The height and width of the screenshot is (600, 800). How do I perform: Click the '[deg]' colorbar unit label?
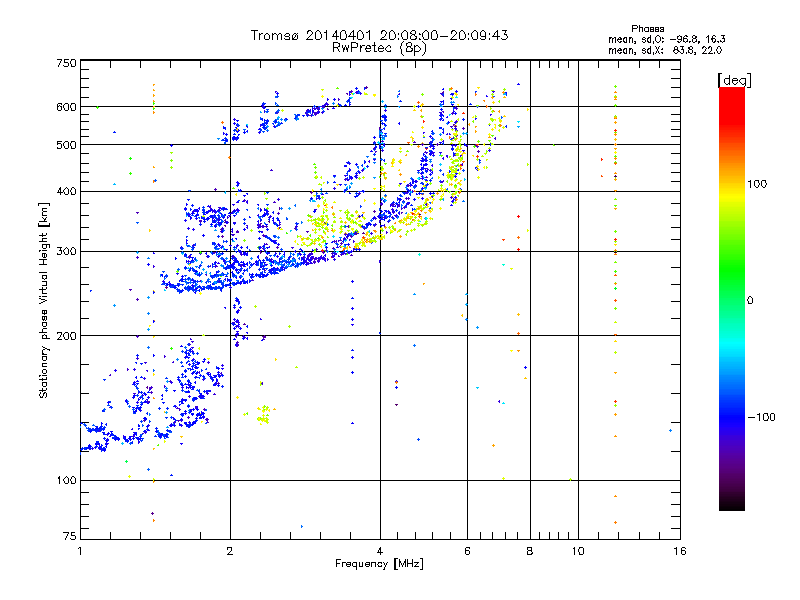[734, 80]
